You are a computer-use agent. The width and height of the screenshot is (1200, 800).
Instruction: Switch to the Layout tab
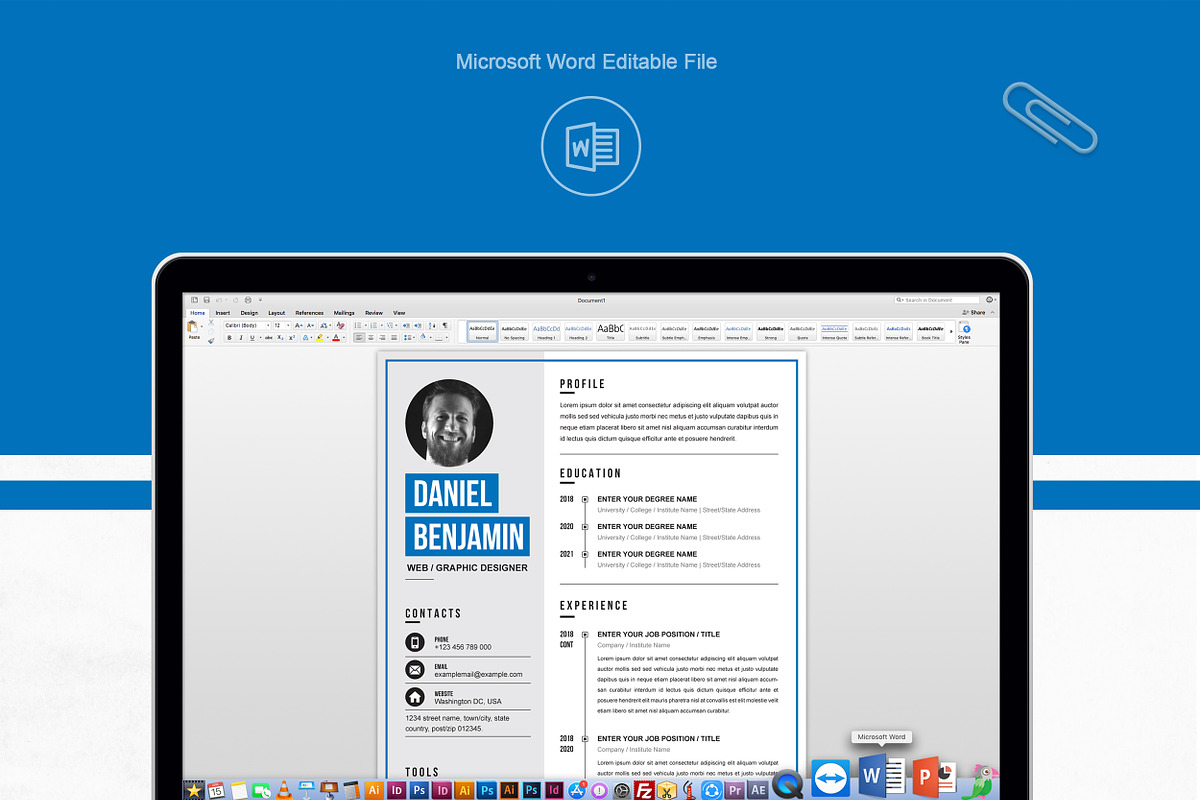click(277, 313)
